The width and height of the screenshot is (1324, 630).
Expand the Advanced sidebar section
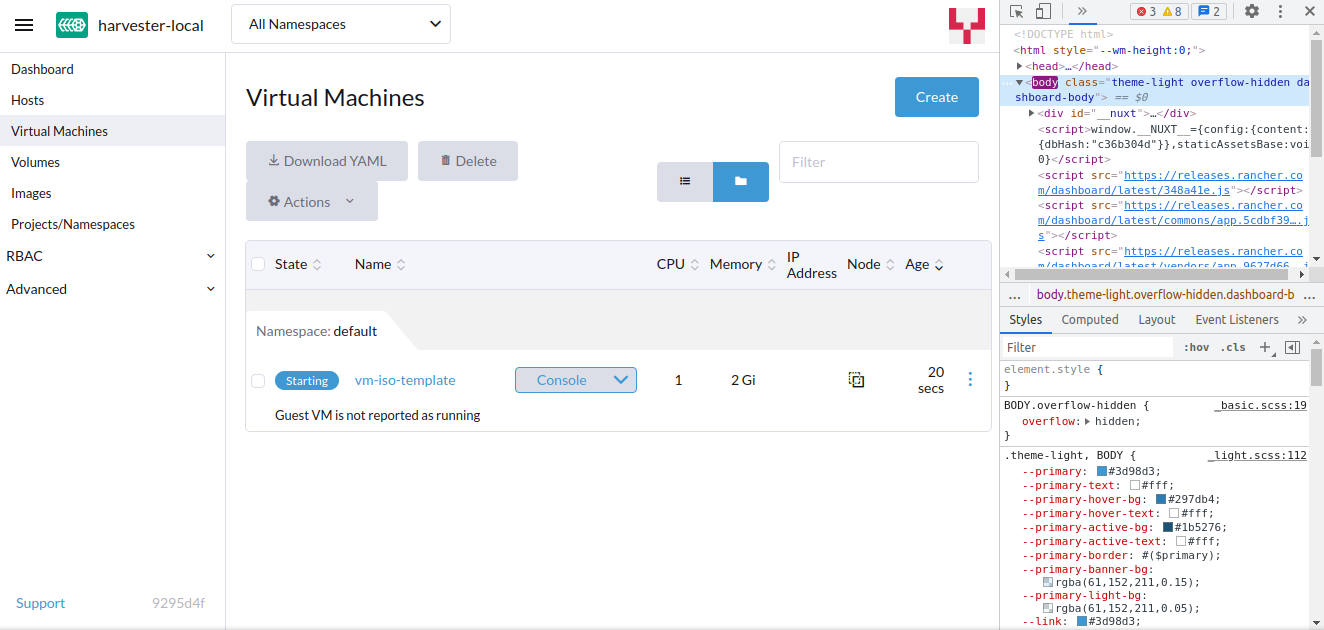(x=112, y=289)
